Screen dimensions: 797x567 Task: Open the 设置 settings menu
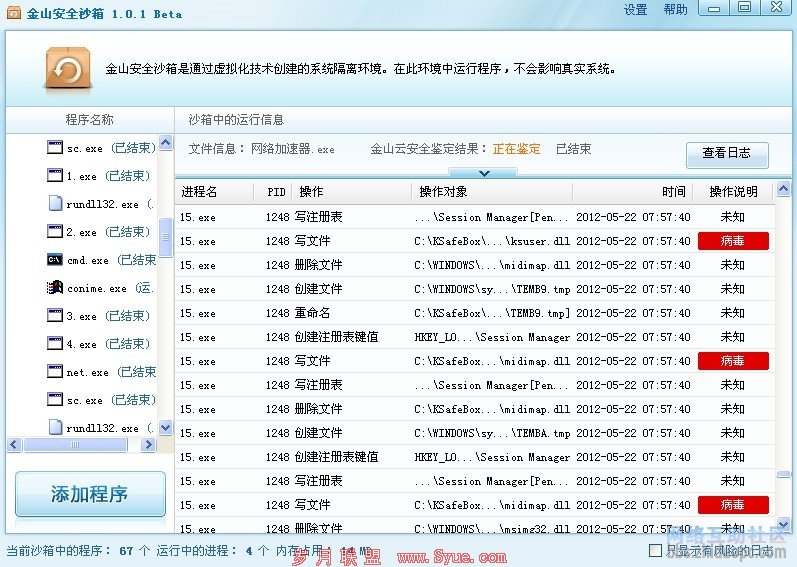[x=635, y=10]
